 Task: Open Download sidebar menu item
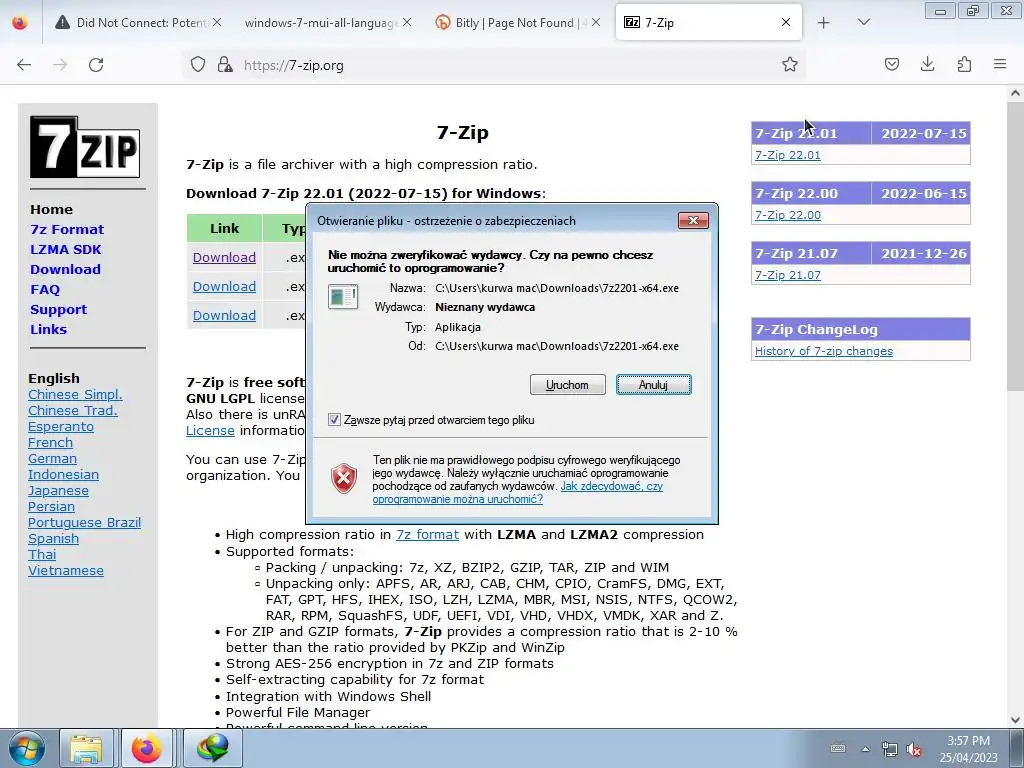pos(65,269)
